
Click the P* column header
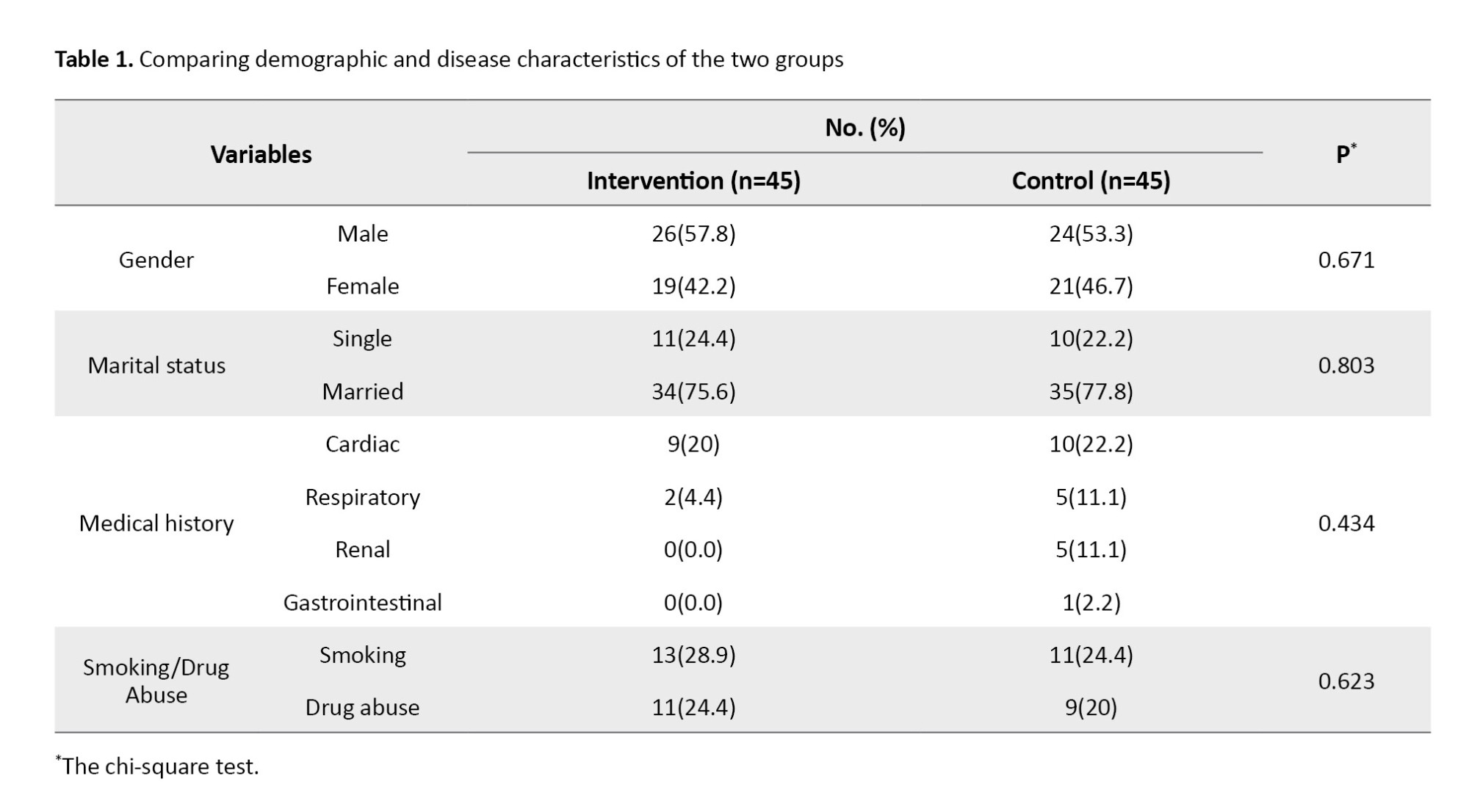point(1346,154)
